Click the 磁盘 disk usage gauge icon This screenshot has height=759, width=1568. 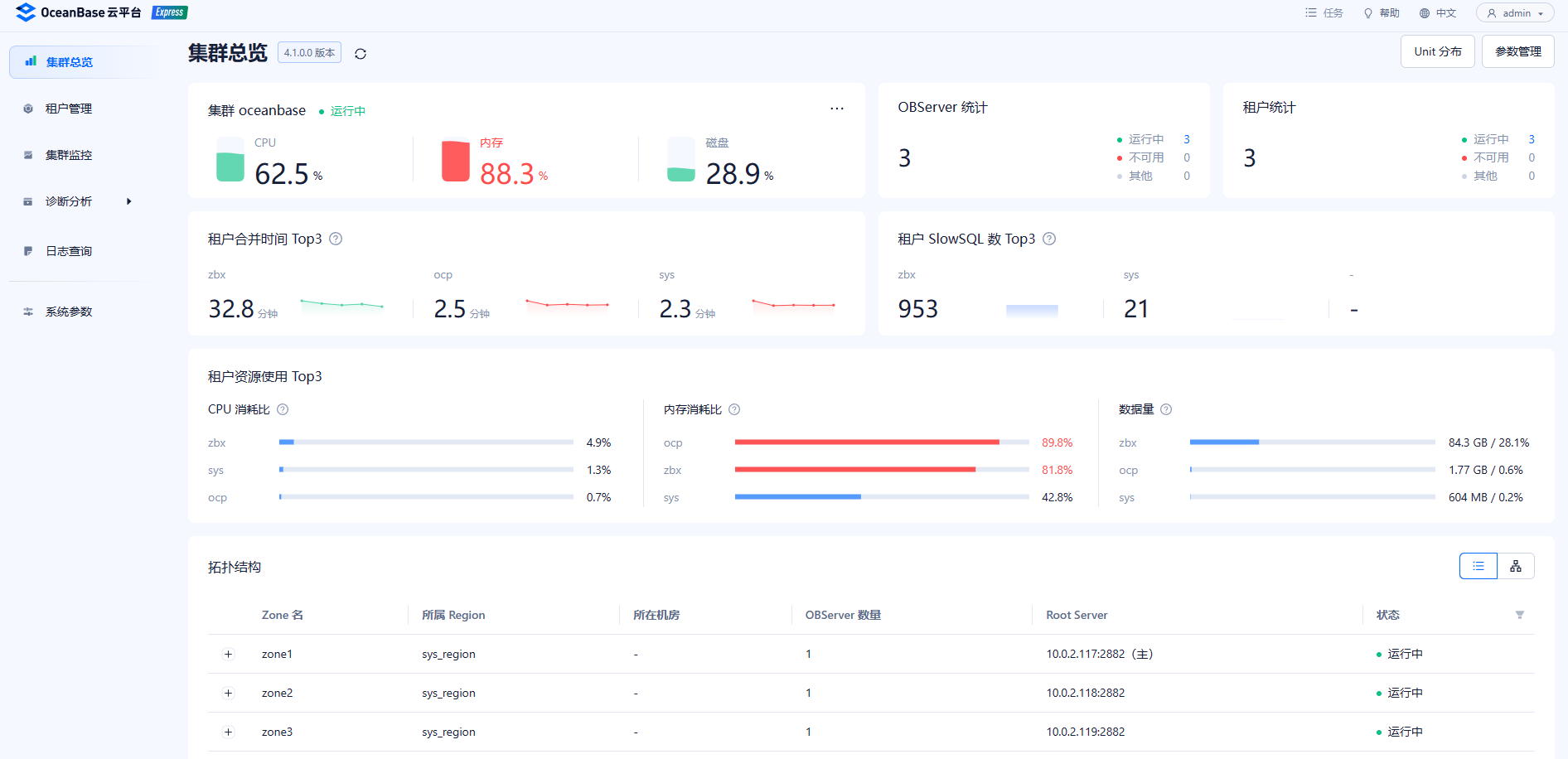tap(681, 159)
